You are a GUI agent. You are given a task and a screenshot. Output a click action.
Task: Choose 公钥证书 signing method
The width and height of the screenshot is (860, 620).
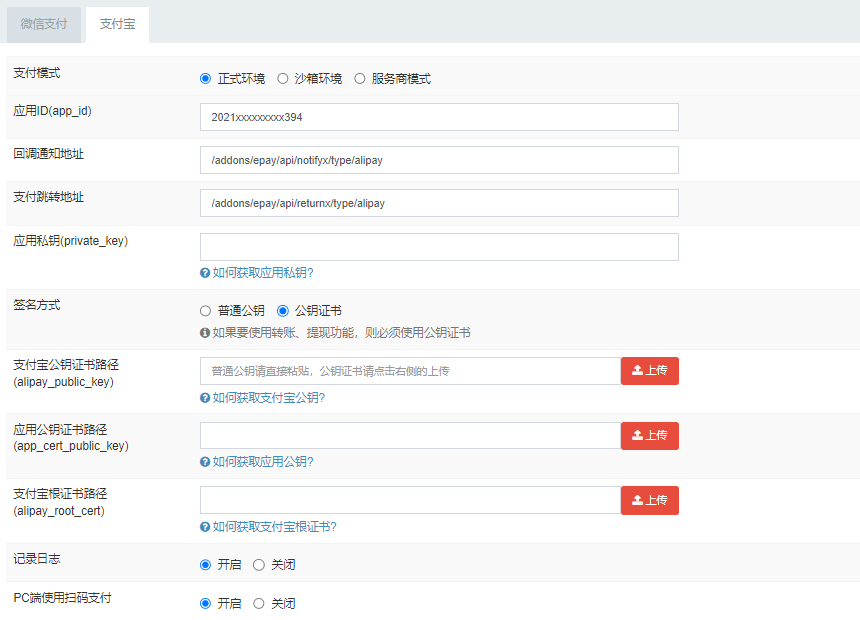(x=283, y=311)
